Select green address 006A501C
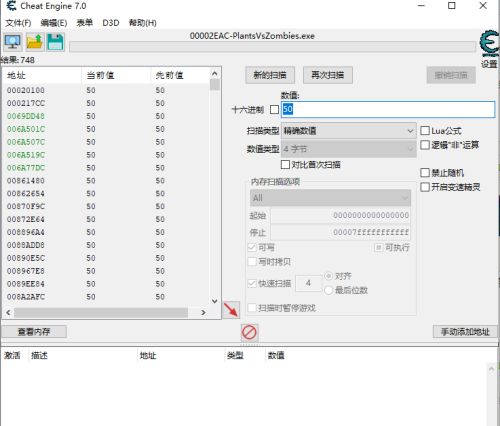Image resolution: width=500 pixels, height=426 pixels. [x=26, y=129]
